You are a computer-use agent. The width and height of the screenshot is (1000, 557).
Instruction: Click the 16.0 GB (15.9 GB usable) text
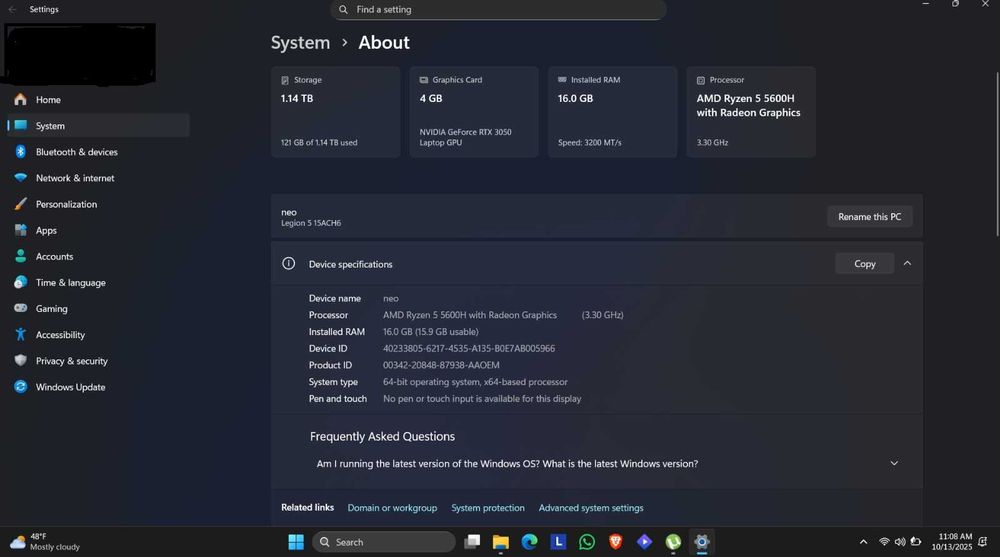430,332
